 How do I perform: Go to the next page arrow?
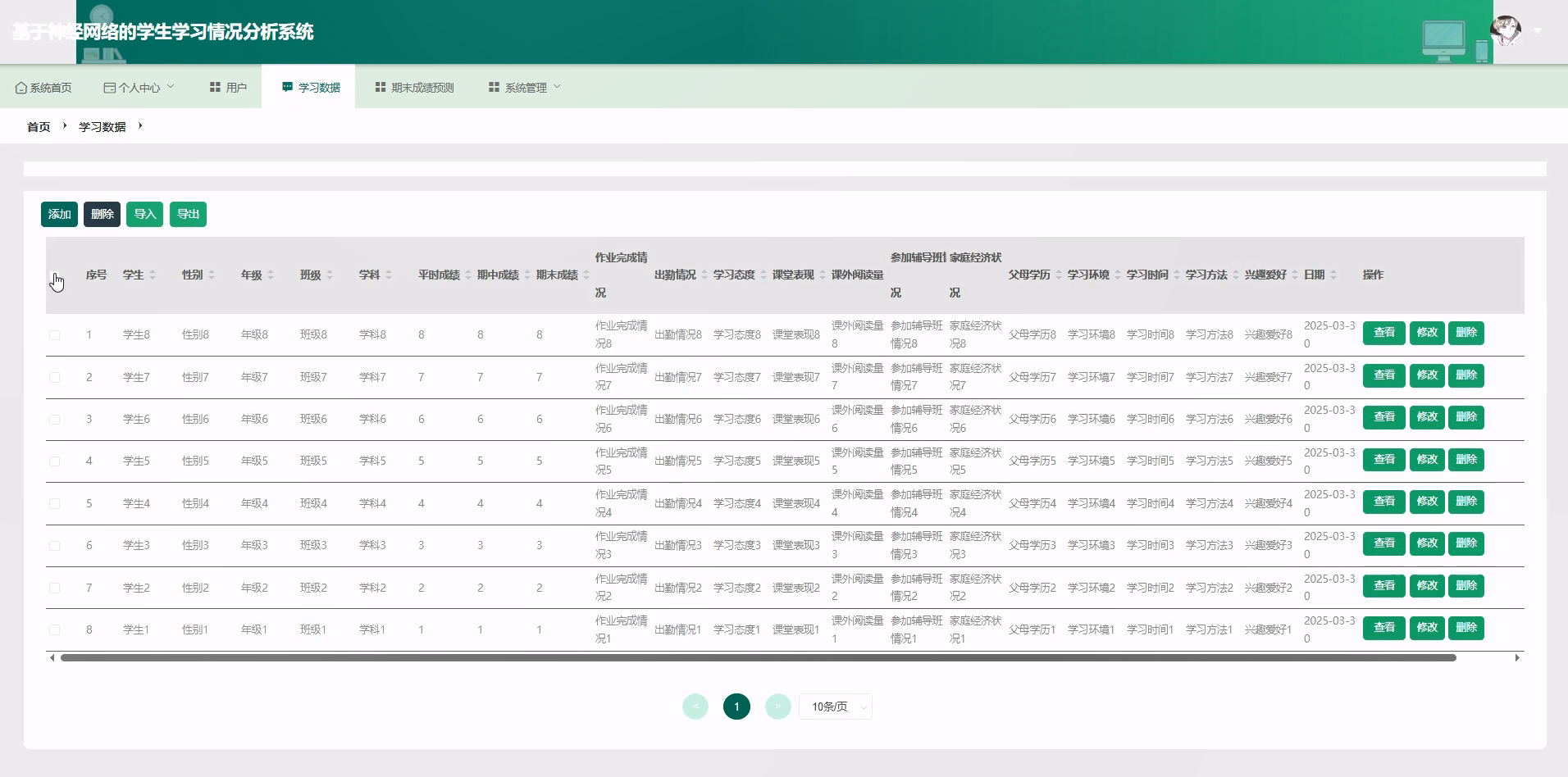777,707
